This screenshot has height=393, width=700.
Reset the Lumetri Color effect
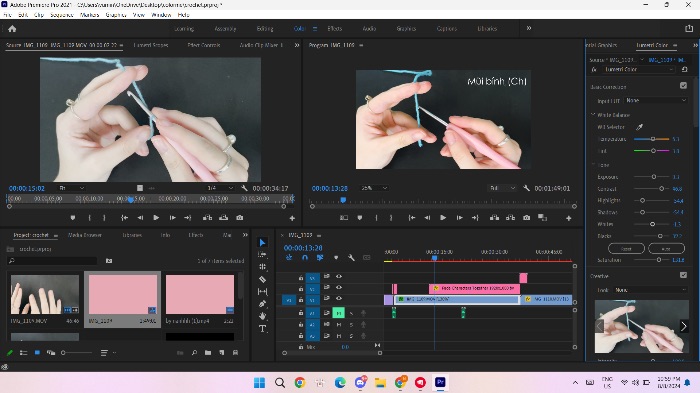point(684,70)
